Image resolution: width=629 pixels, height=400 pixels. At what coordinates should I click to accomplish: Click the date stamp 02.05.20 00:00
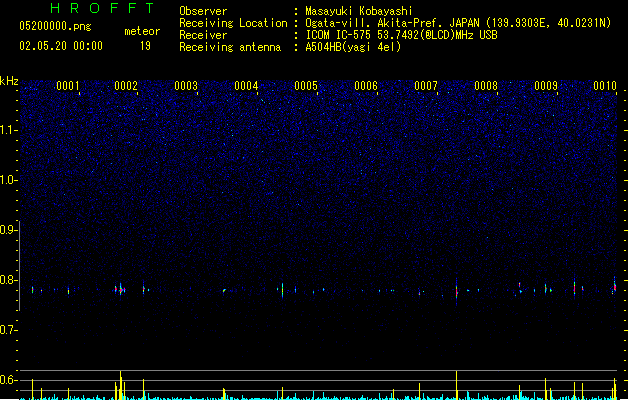click(x=61, y=46)
